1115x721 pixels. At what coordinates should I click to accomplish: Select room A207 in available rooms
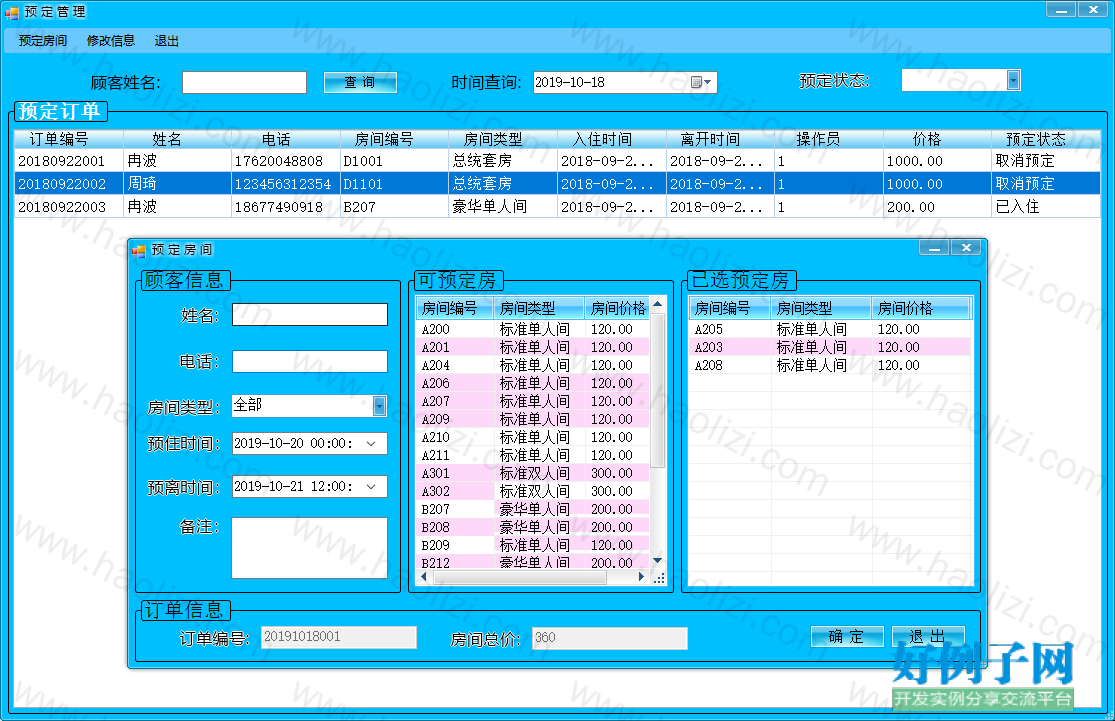(x=532, y=401)
